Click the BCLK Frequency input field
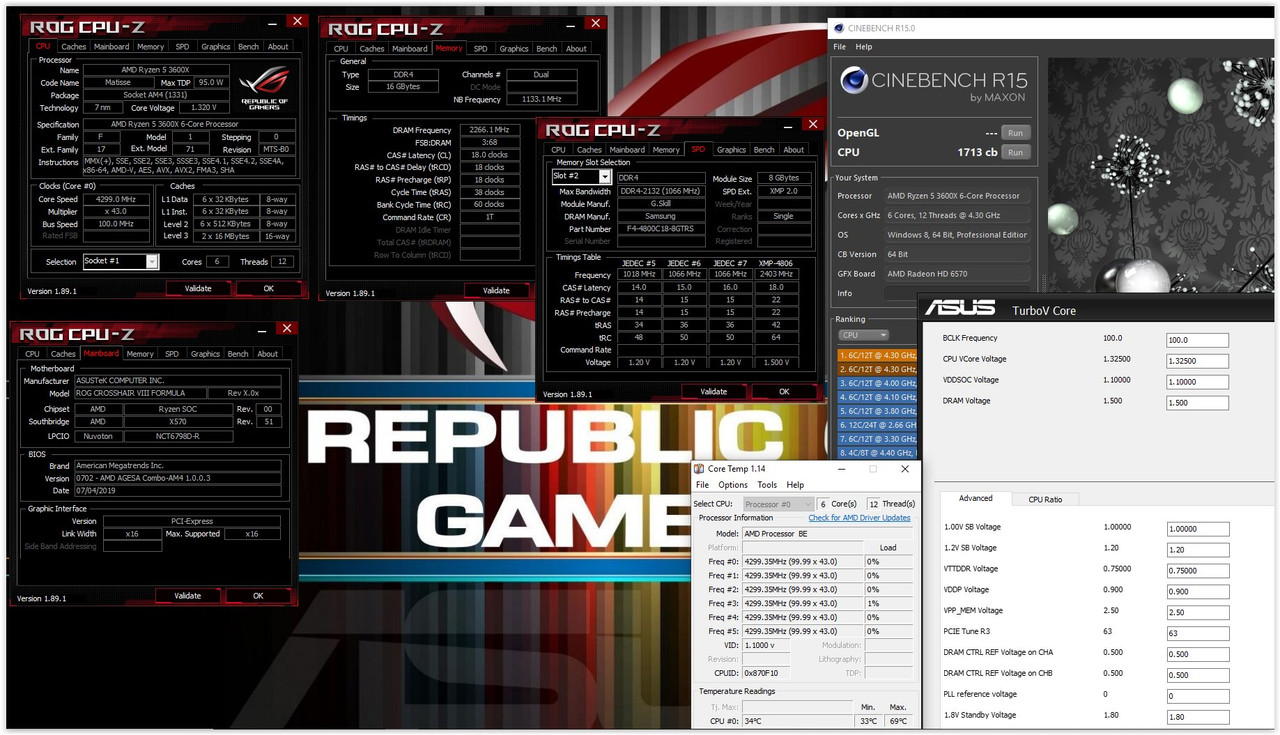The width and height of the screenshot is (1280, 735). tap(1198, 340)
